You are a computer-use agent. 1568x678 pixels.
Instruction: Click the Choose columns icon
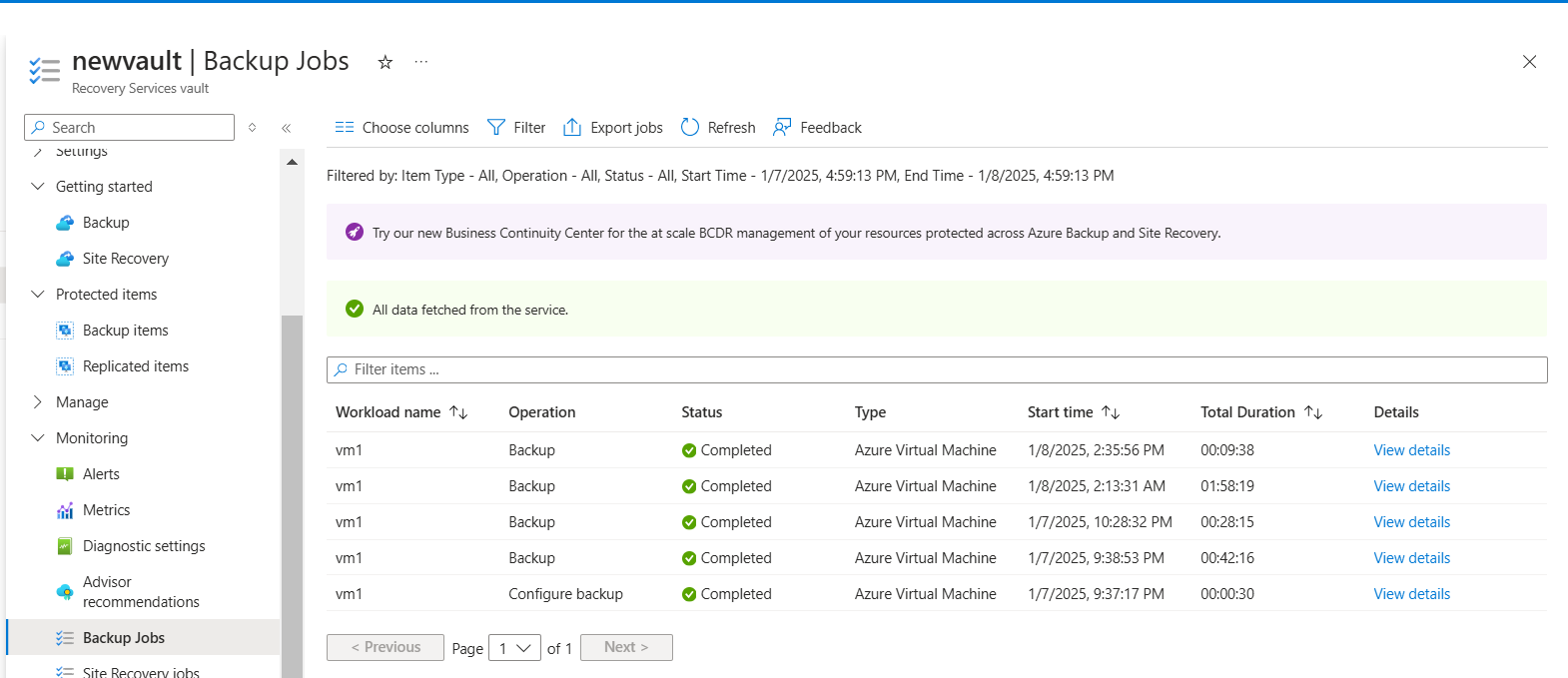click(x=345, y=128)
